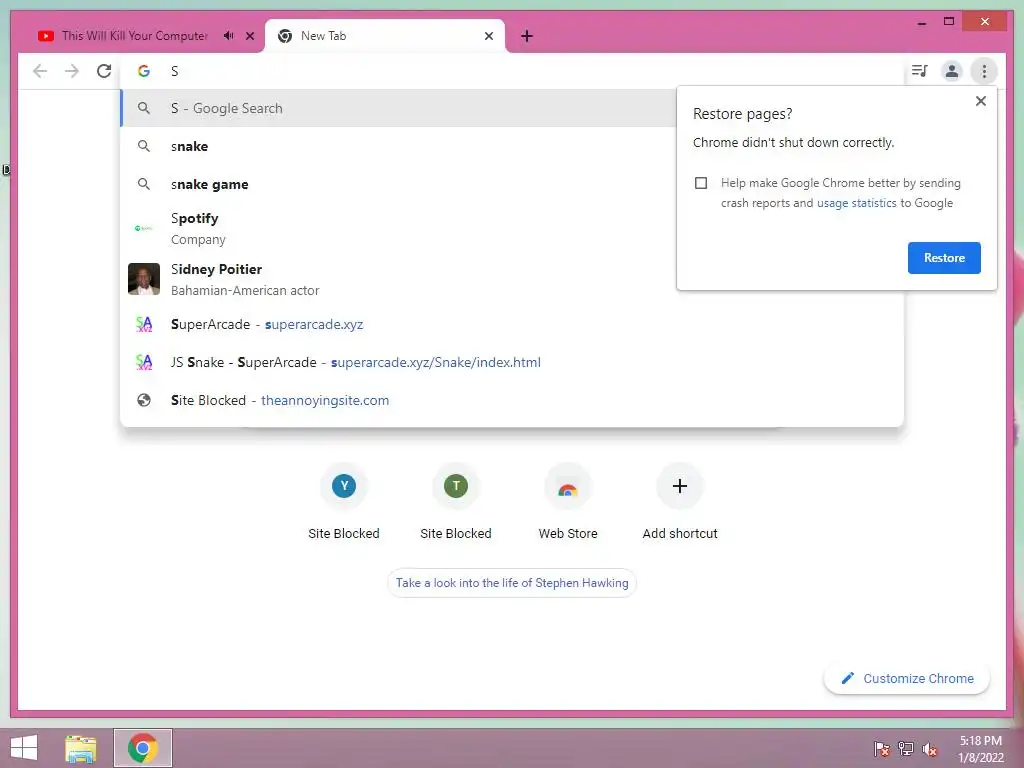
Task: Close the YouTube tab
Action: (249, 36)
